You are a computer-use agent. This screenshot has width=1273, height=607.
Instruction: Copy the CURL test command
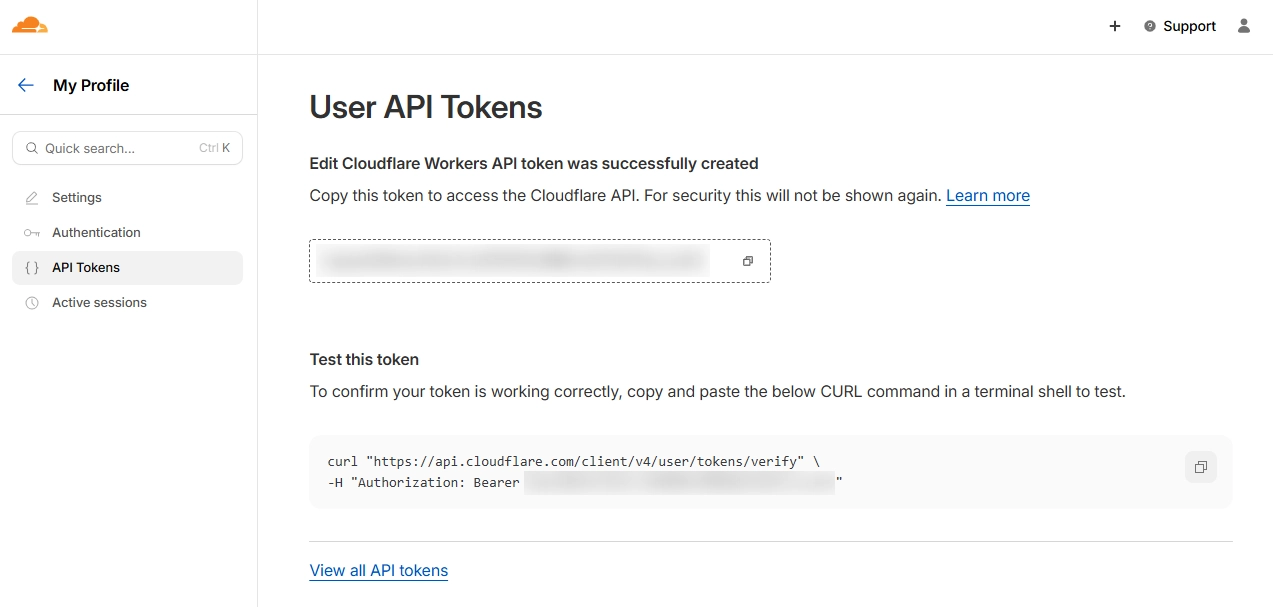(1200, 467)
